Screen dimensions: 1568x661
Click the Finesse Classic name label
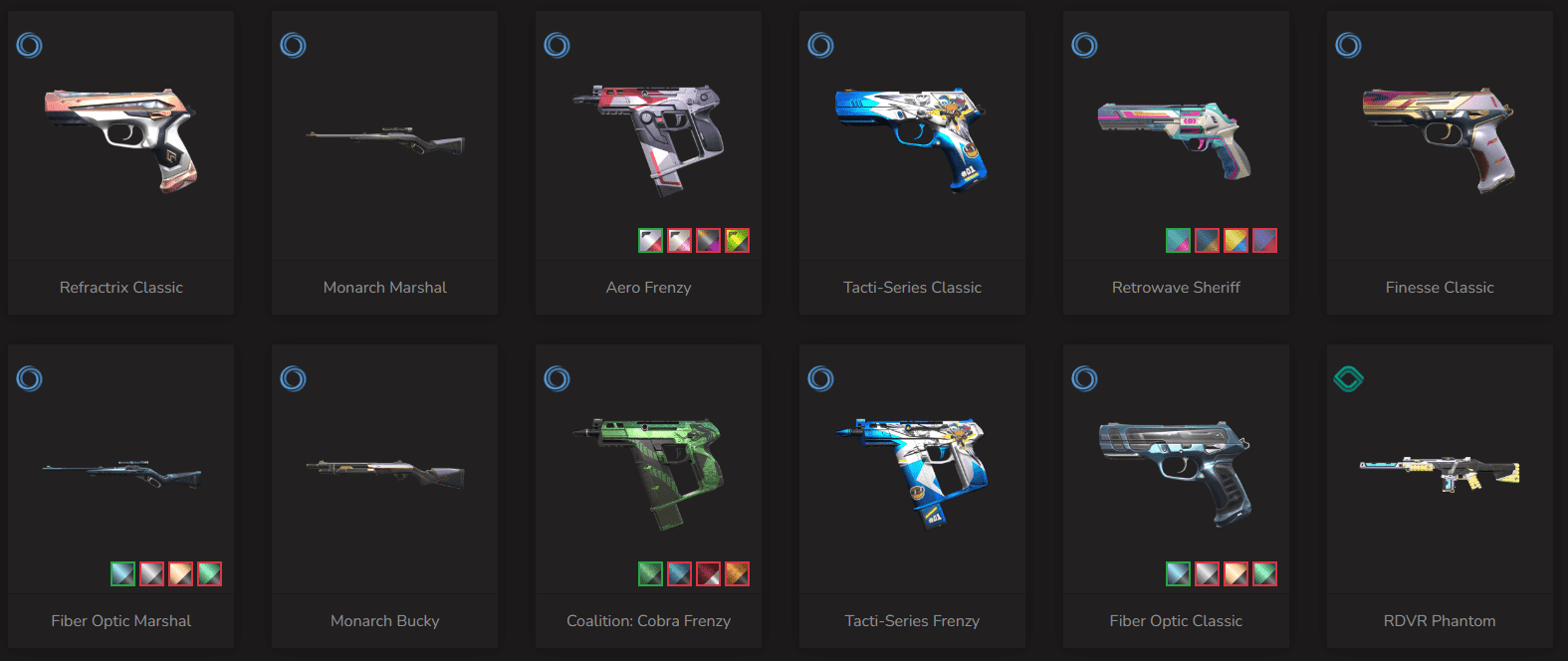[x=1440, y=288]
